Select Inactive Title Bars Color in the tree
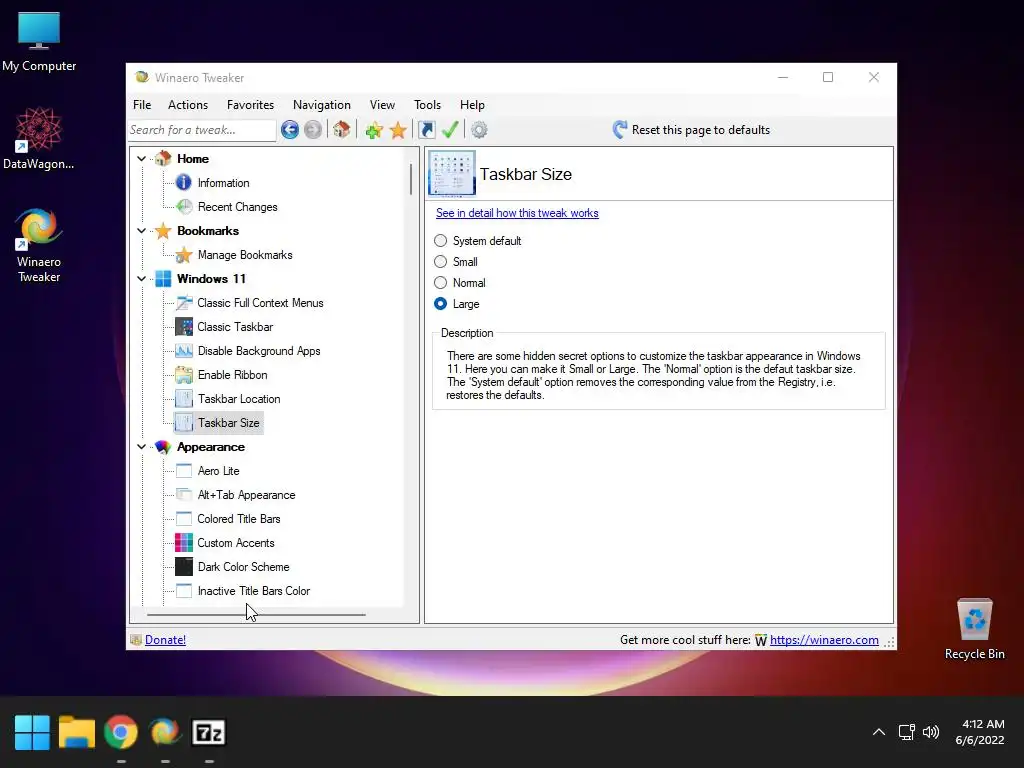The image size is (1024, 768). tap(253, 591)
